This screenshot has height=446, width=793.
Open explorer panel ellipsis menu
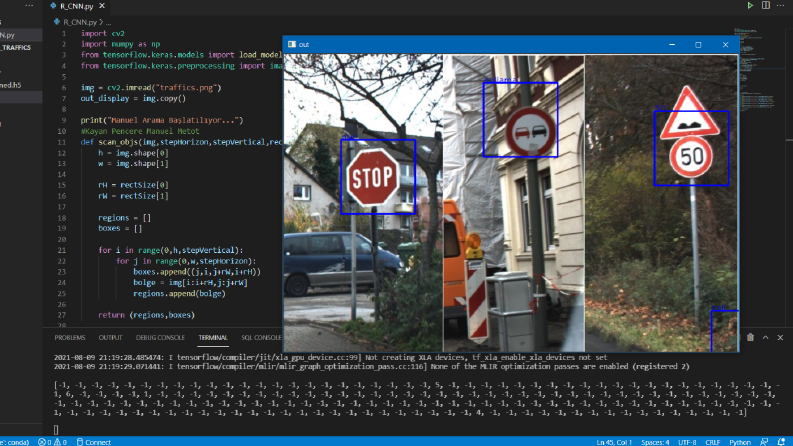point(29,6)
